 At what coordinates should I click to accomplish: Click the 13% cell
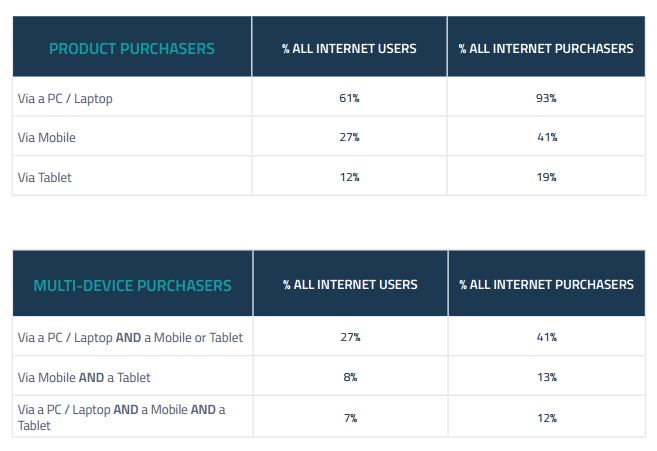pos(546,377)
